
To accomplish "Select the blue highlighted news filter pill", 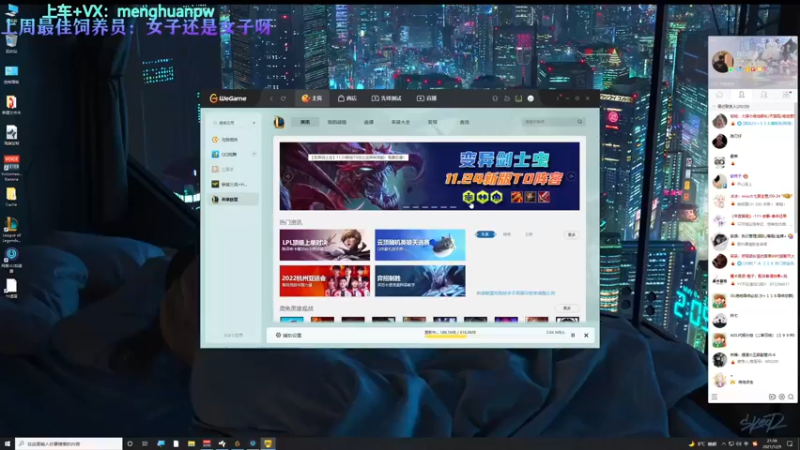I will coord(485,234).
